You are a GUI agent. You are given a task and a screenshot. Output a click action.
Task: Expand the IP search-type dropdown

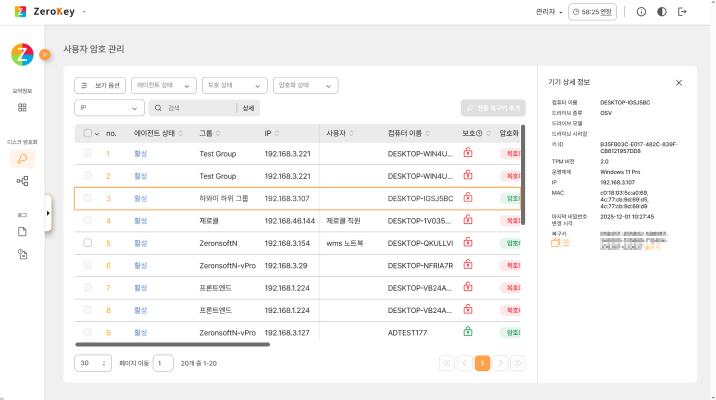109,107
